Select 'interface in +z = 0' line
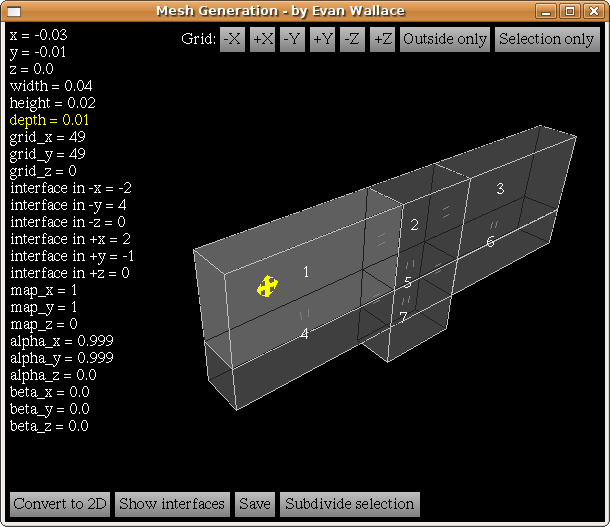610x527 pixels. (70, 273)
